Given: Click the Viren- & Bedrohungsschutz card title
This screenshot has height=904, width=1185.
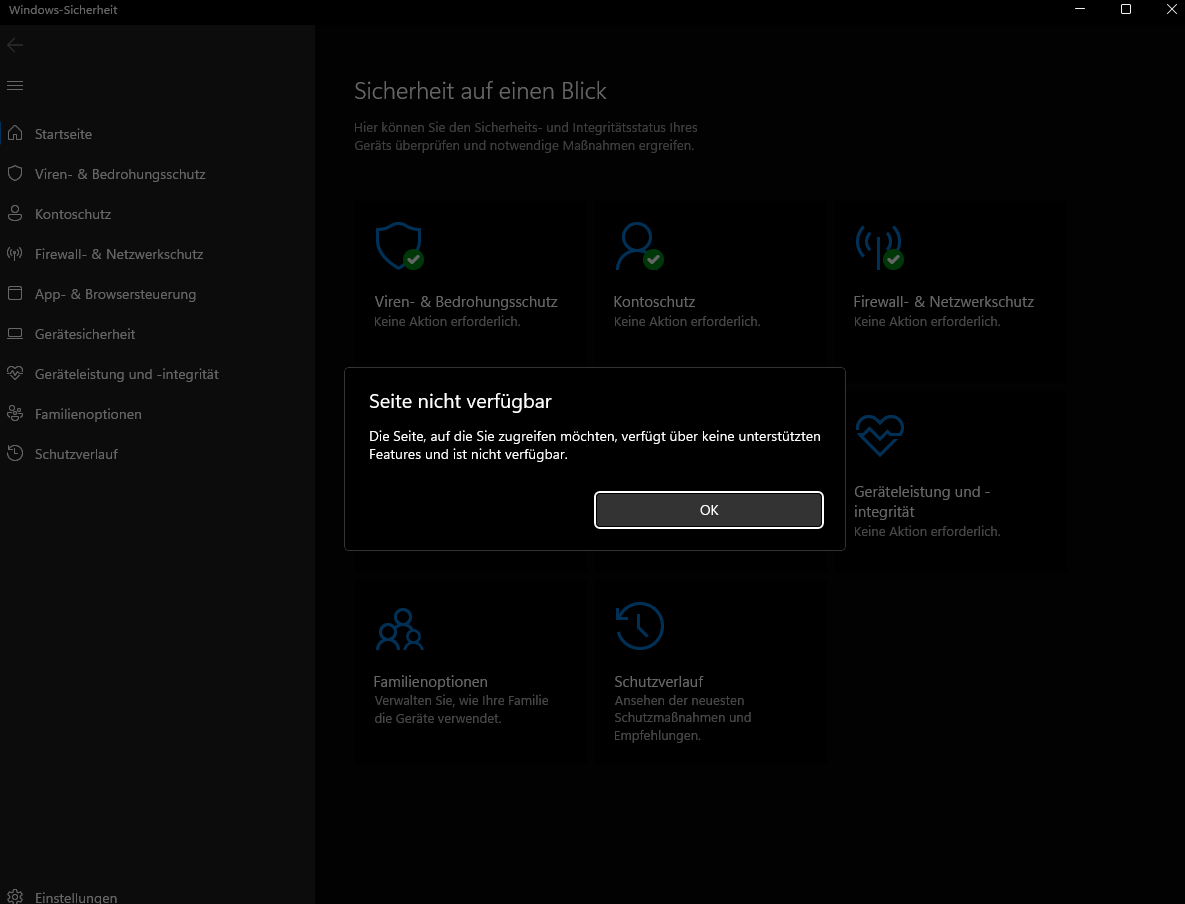Looking at the screenshot, I should tap(466, 302).
